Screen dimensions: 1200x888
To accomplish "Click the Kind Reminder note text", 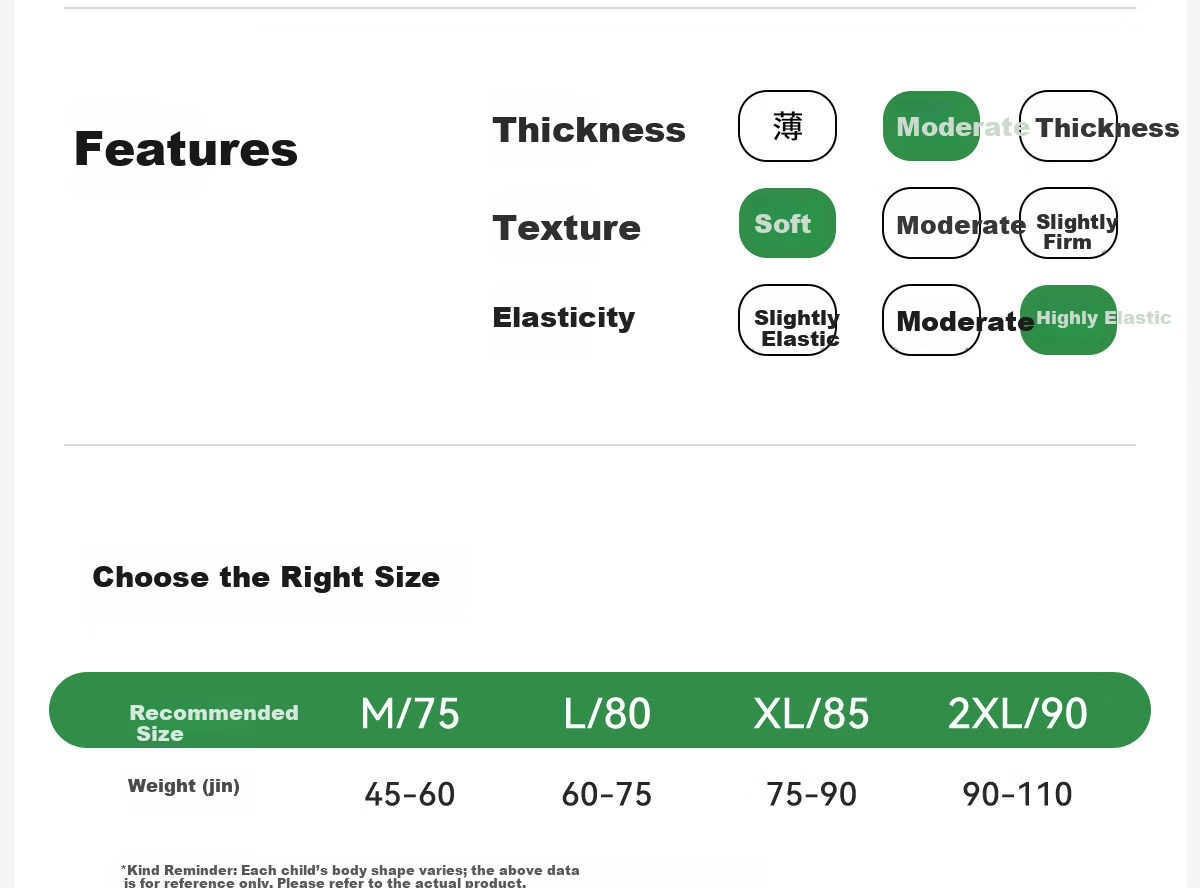I will (x=350, y=877).
